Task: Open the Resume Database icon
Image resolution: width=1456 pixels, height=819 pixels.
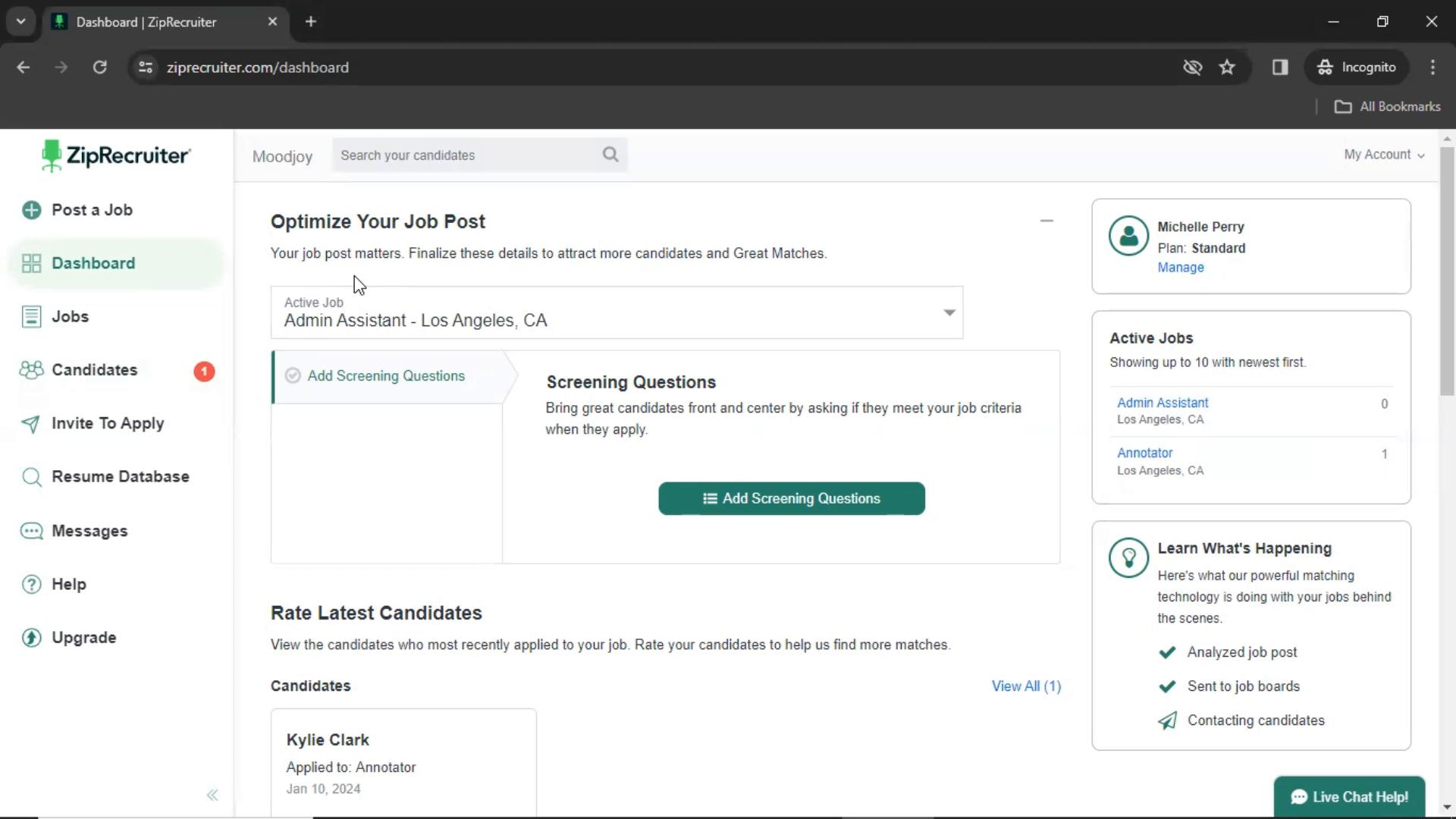Action: 31,476
